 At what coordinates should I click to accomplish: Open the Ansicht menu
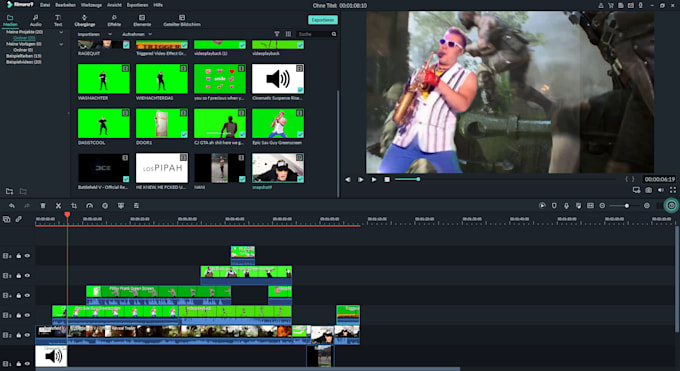114,5
